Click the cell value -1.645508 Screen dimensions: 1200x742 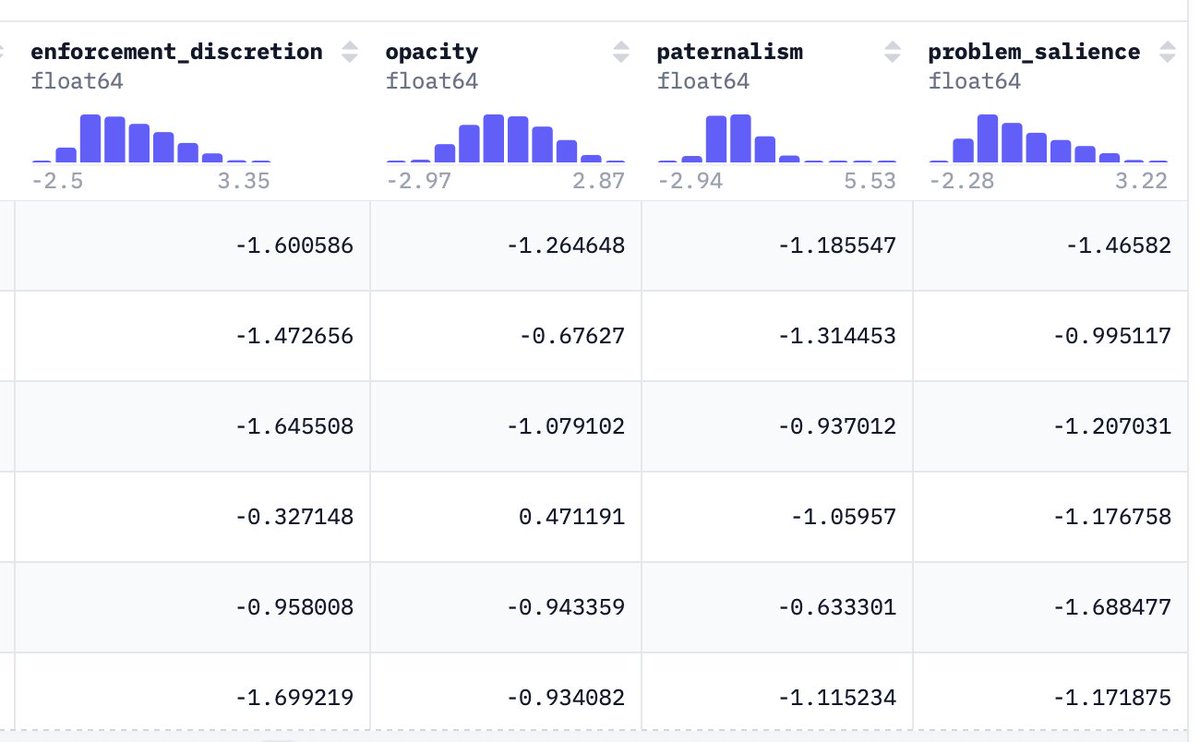pyautogui.click(x=295, y=426)
